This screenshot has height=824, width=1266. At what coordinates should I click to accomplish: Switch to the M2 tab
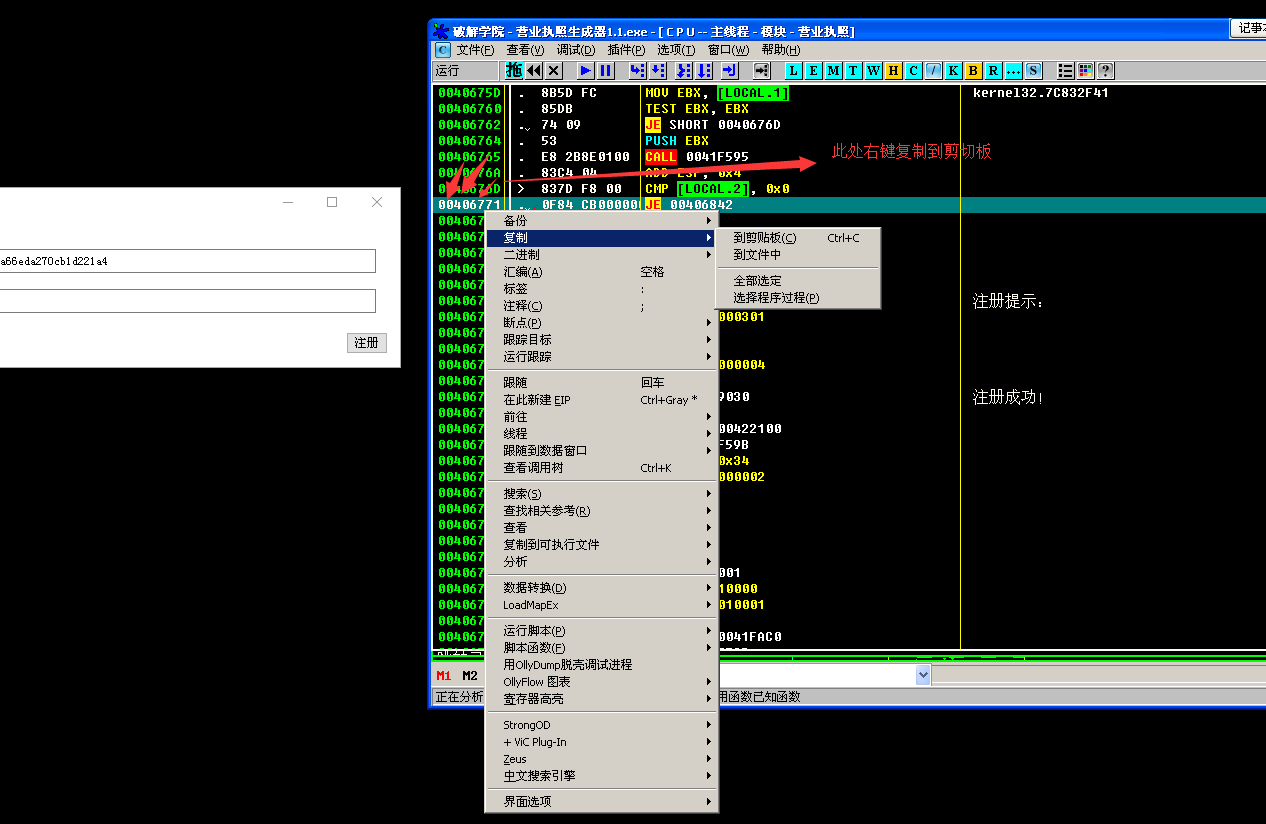(x=470, y=676)
